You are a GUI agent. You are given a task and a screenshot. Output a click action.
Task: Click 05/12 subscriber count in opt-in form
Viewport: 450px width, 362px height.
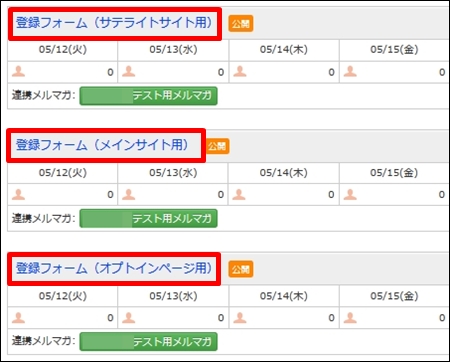110,318
